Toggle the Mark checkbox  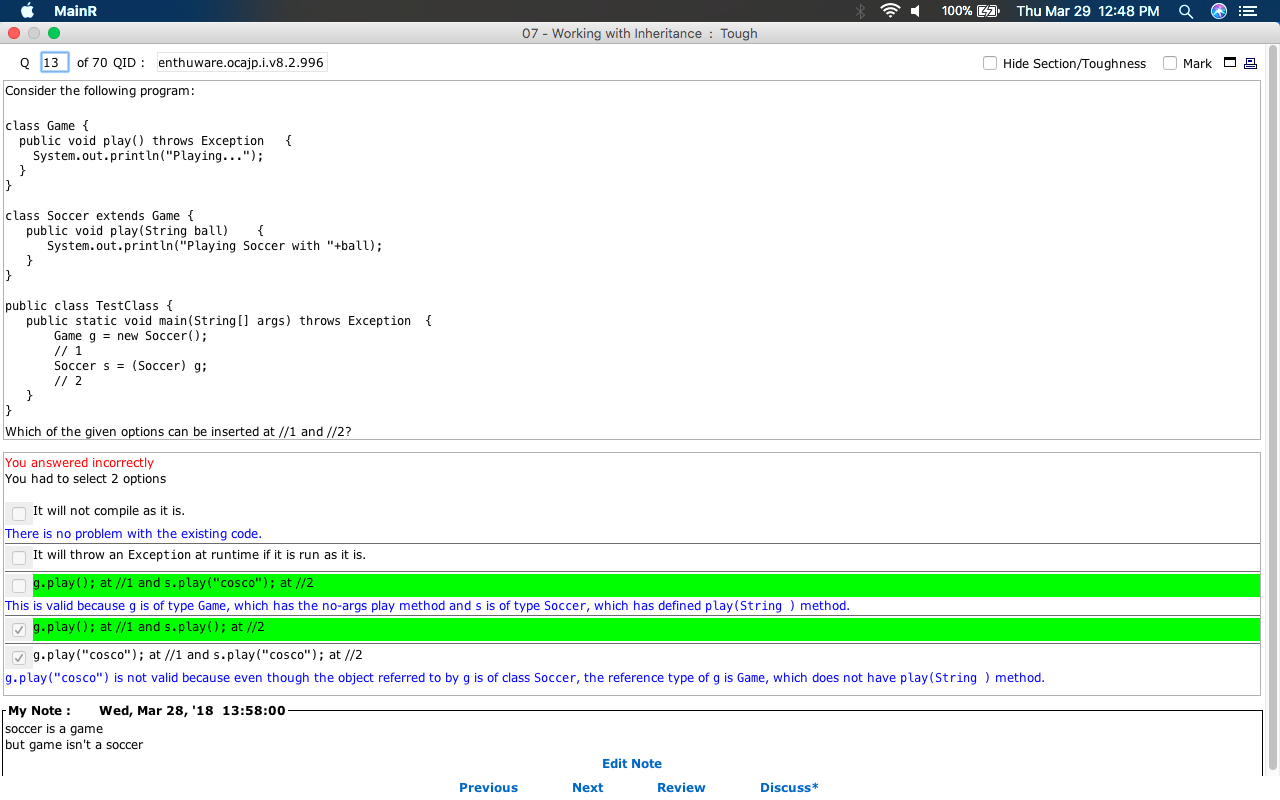(1170, 63)
